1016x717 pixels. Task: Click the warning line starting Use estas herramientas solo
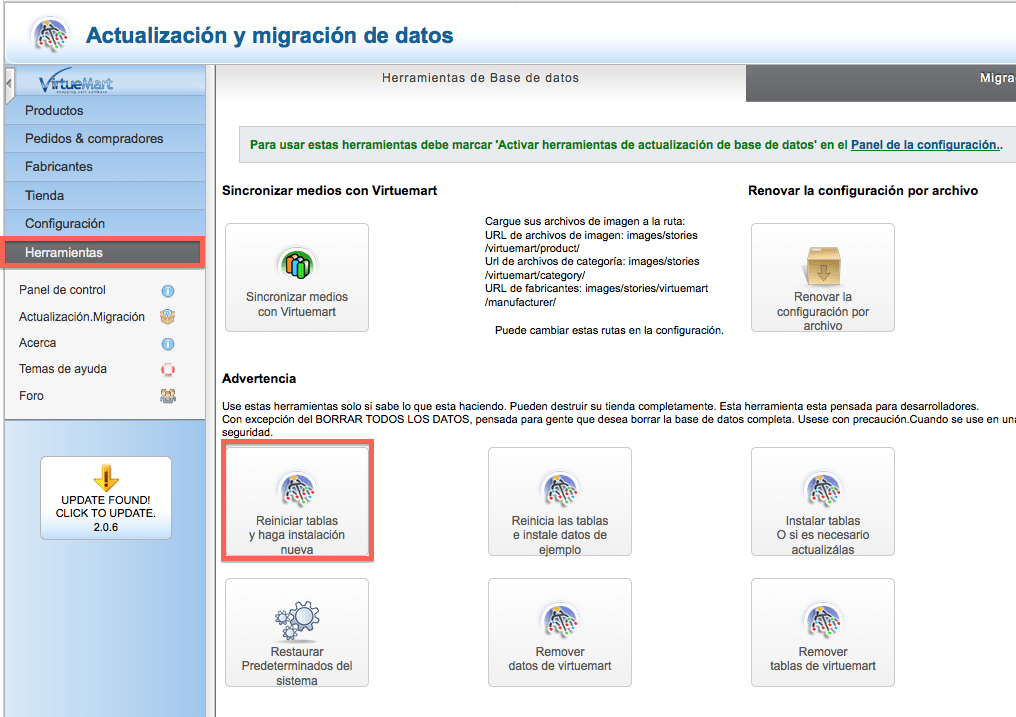pyautogui.click(x=600, y=406)
